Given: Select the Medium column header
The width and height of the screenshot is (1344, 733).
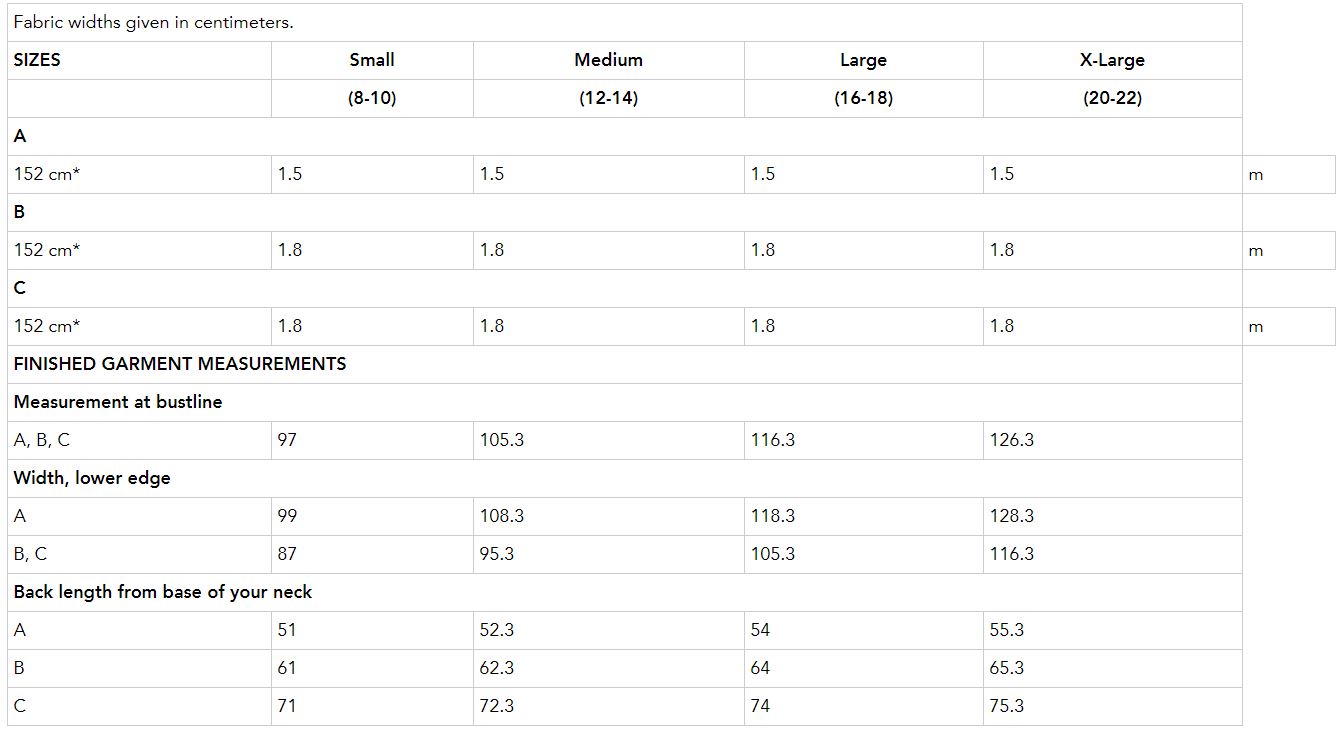Looking at the screenshot, I should [x=608, y=60].
